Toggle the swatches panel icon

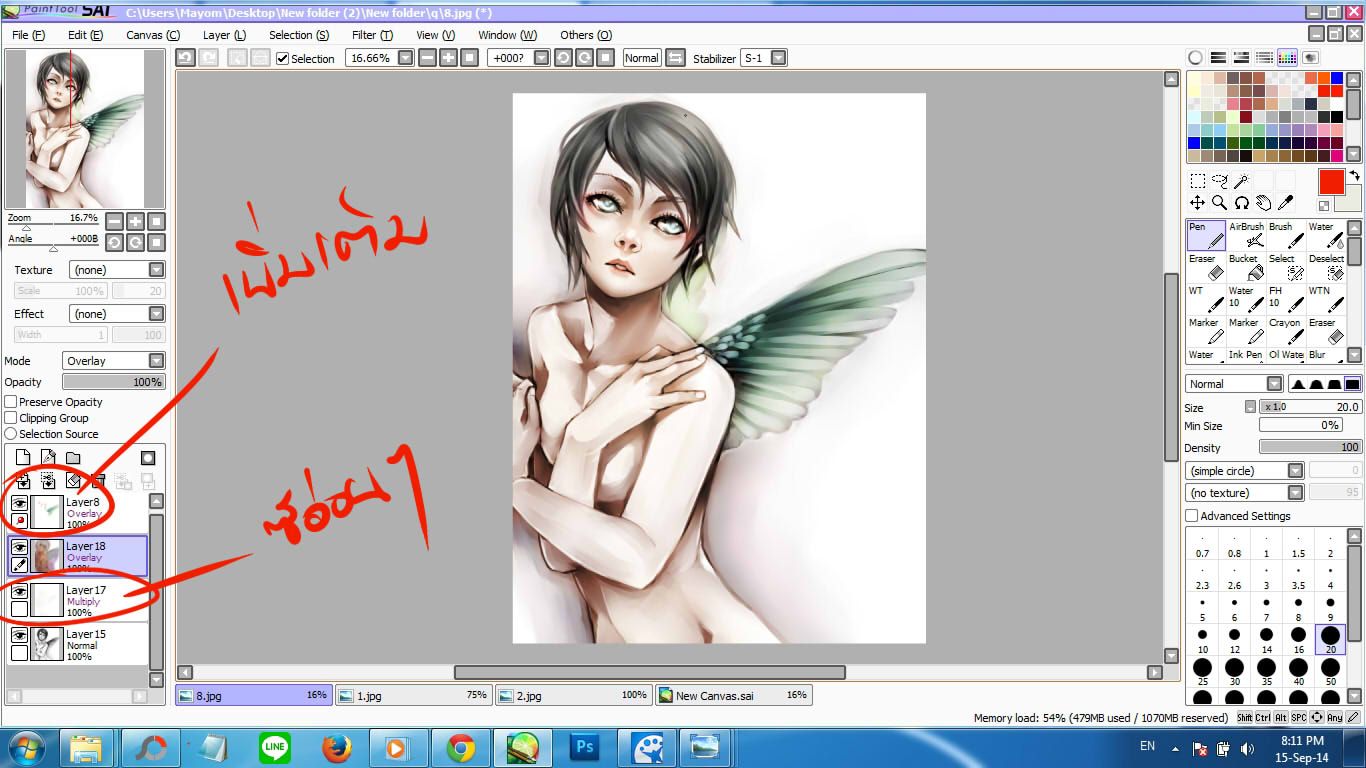pos(1287,58)
